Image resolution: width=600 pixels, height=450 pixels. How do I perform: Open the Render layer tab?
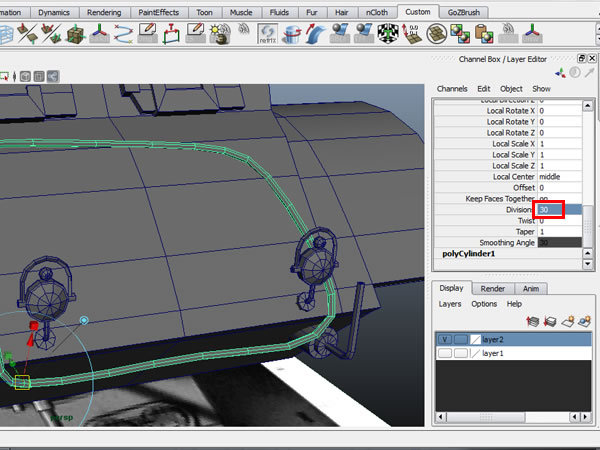[x=492, y=289]
